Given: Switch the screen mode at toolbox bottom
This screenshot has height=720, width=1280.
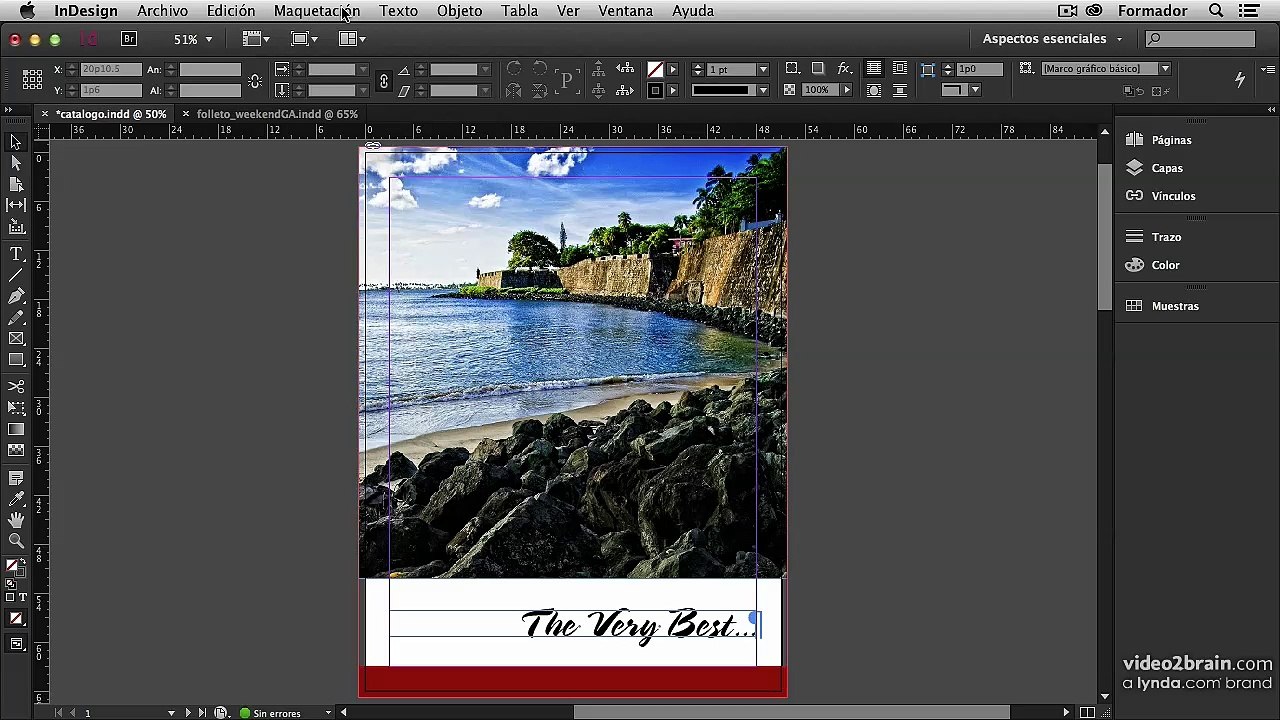Looking at the screenshot, I should click(16, 644).
